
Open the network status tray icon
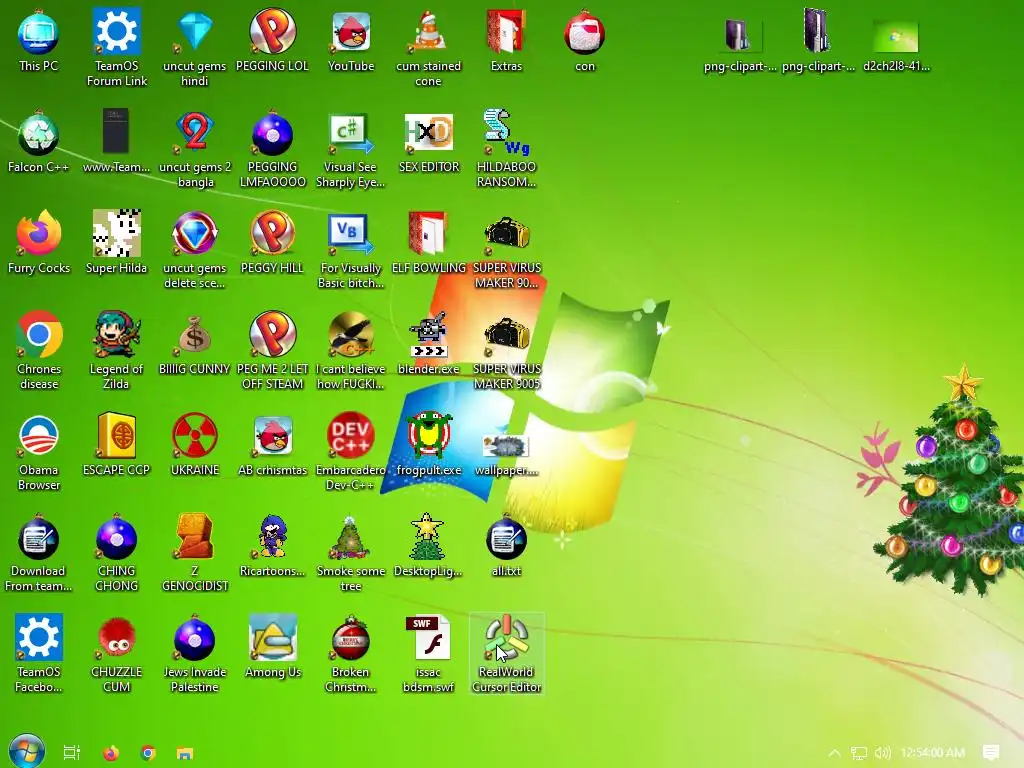coord(859,753)
